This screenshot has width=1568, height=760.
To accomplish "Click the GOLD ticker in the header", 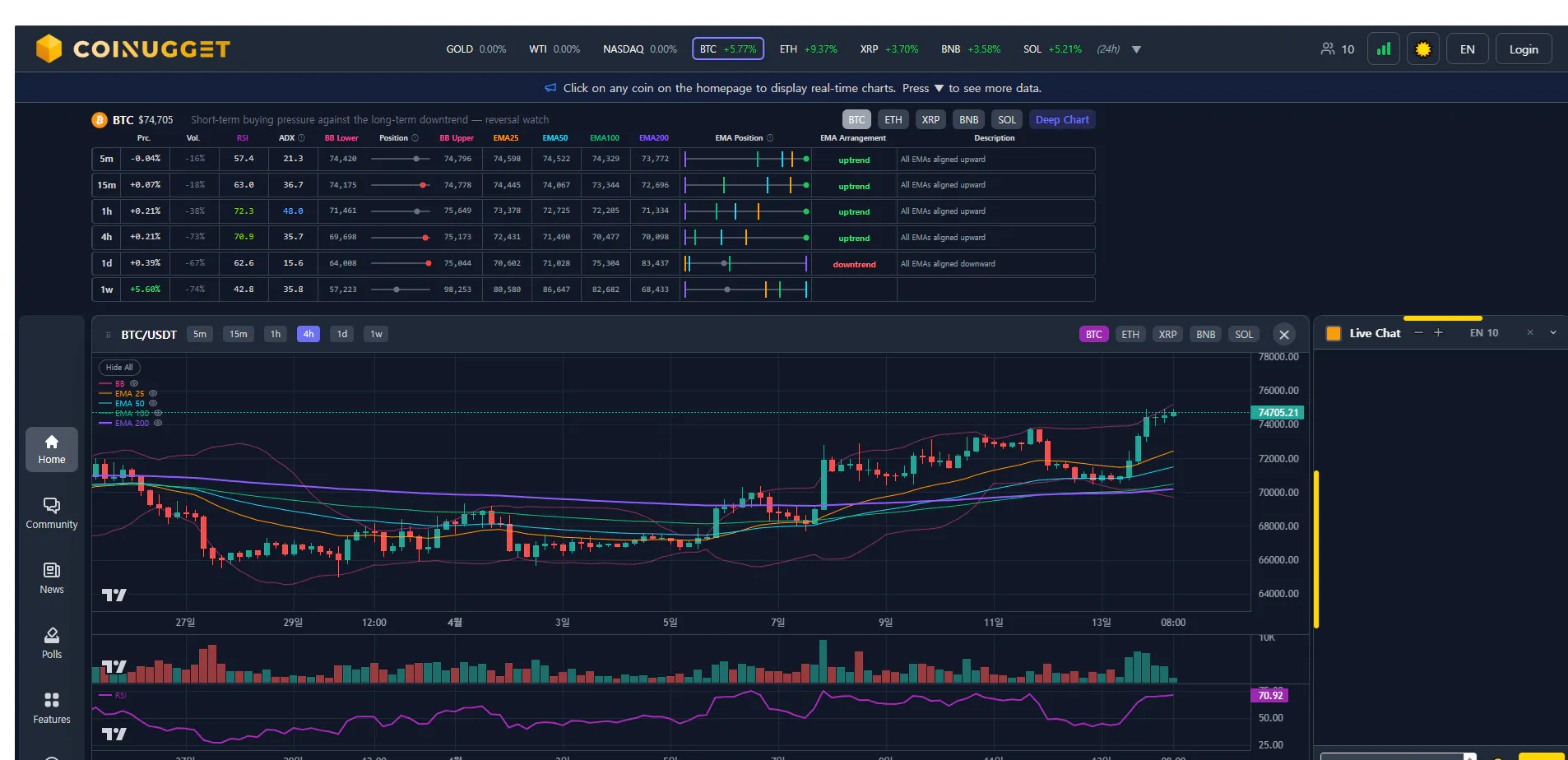I will (x=476, y=49).
